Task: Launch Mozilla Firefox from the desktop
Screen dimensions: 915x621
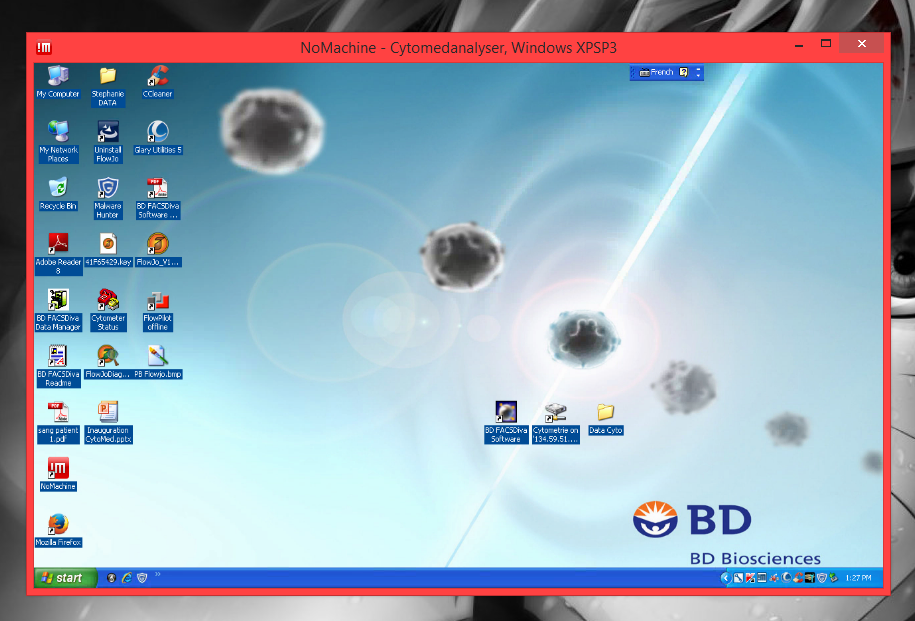Action: pyautogui.click(x=58, y=530)
